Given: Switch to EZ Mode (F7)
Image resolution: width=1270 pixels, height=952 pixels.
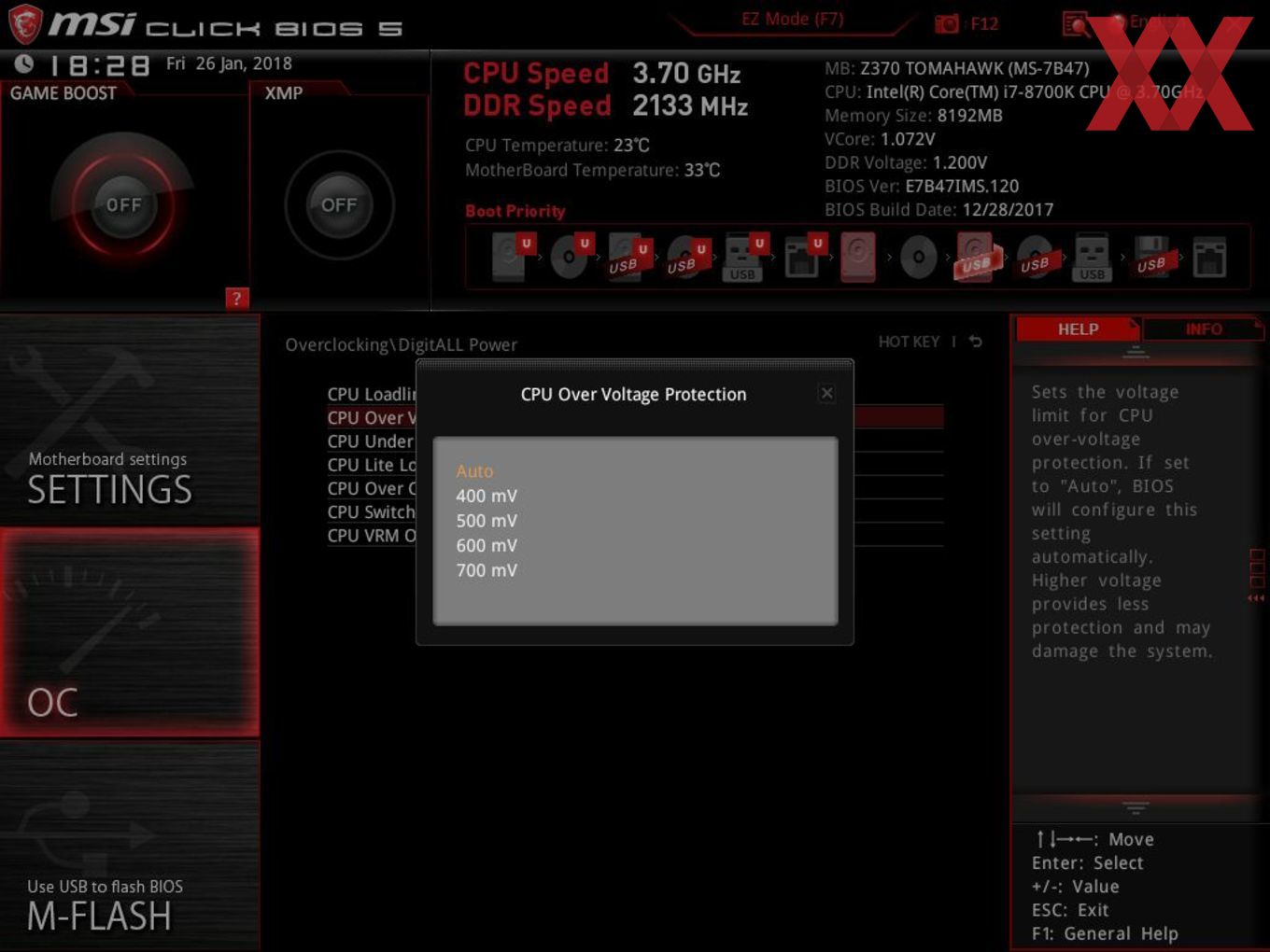Looking at the screenshot, I should click(x=792, y=20).
